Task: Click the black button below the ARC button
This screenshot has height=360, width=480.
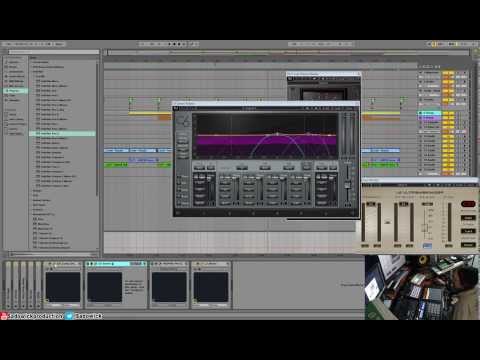Action: [x=468, y=218]
